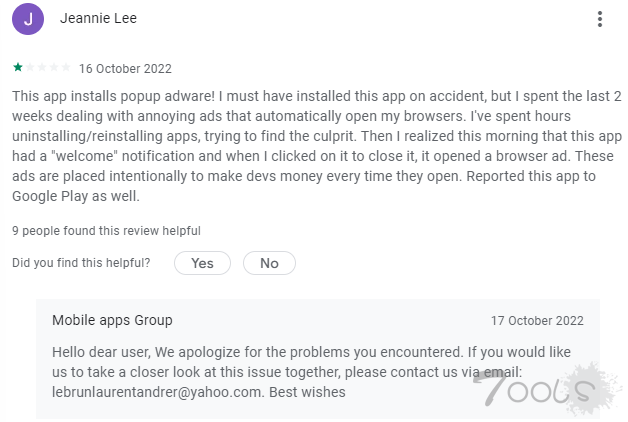Click the Mobile apps Group developer name
The height and width of the screenshot is (422, 628).
(112, 320)
